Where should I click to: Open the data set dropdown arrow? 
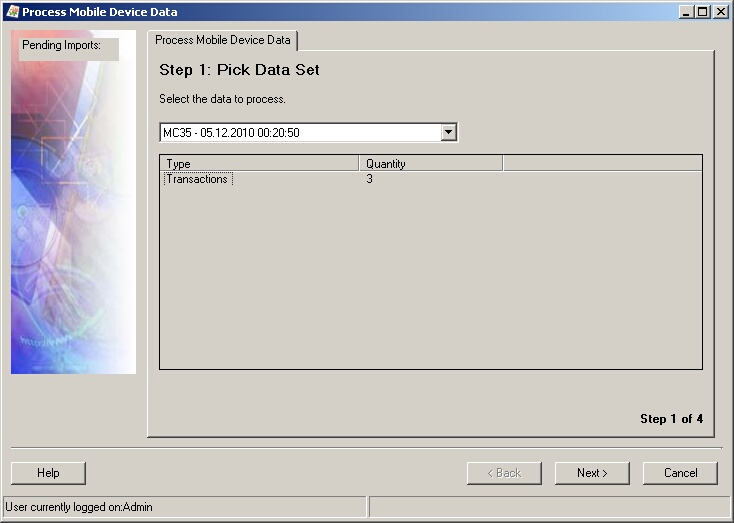pos(448,133)
